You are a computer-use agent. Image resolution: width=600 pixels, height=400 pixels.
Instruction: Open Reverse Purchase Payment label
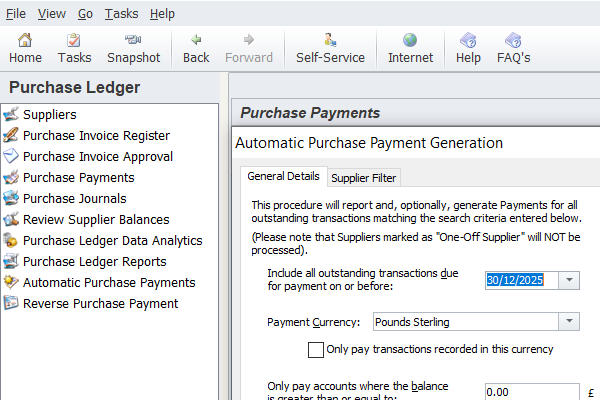(x=101, y=304)
